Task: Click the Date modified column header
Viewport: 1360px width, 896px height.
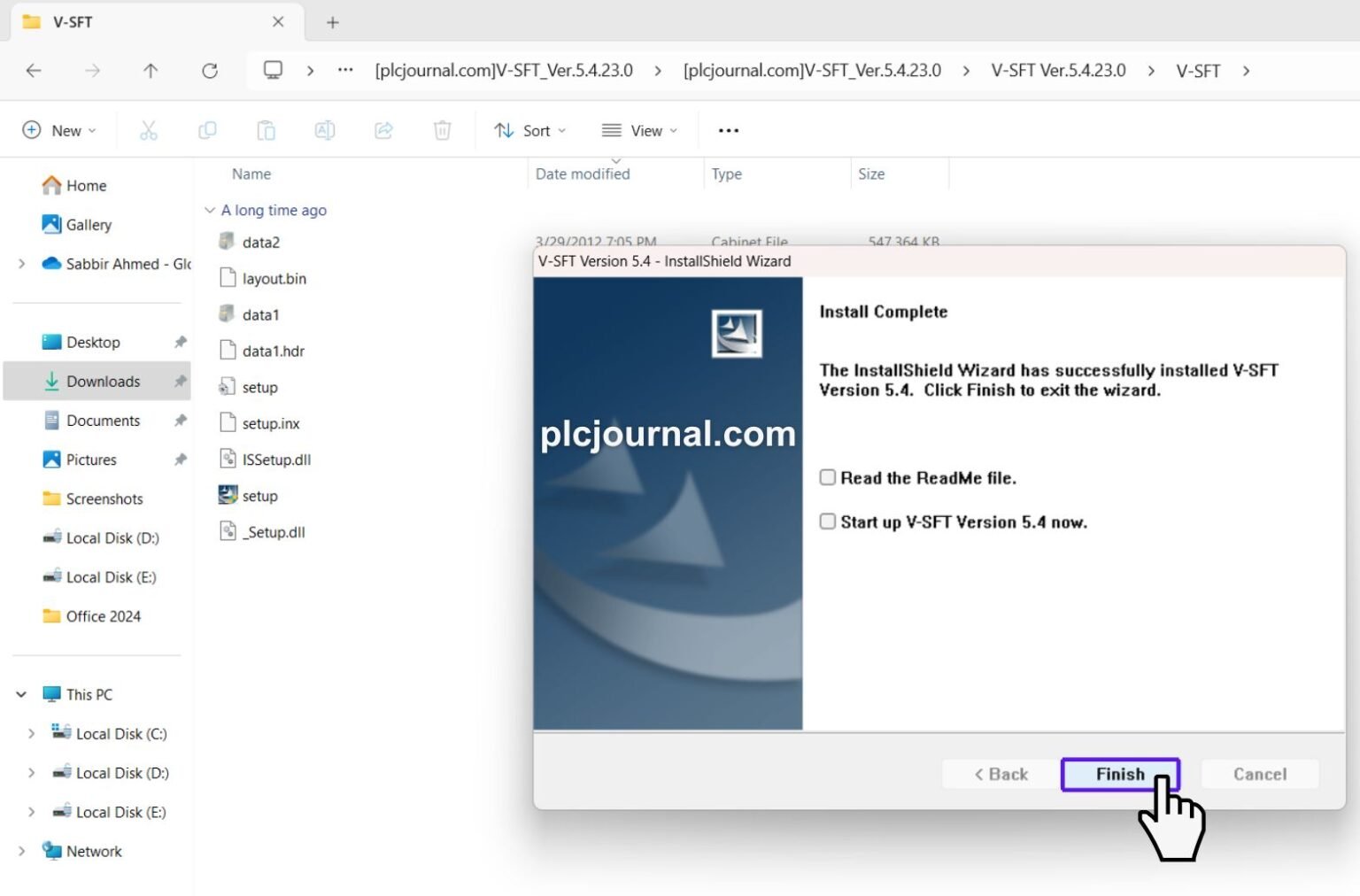Action: click(x=583, y=174)
